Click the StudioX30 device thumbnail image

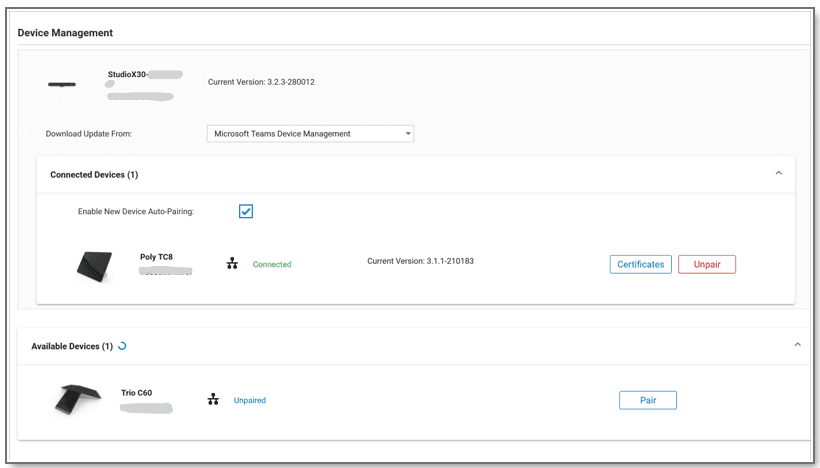tap(62, 84)
